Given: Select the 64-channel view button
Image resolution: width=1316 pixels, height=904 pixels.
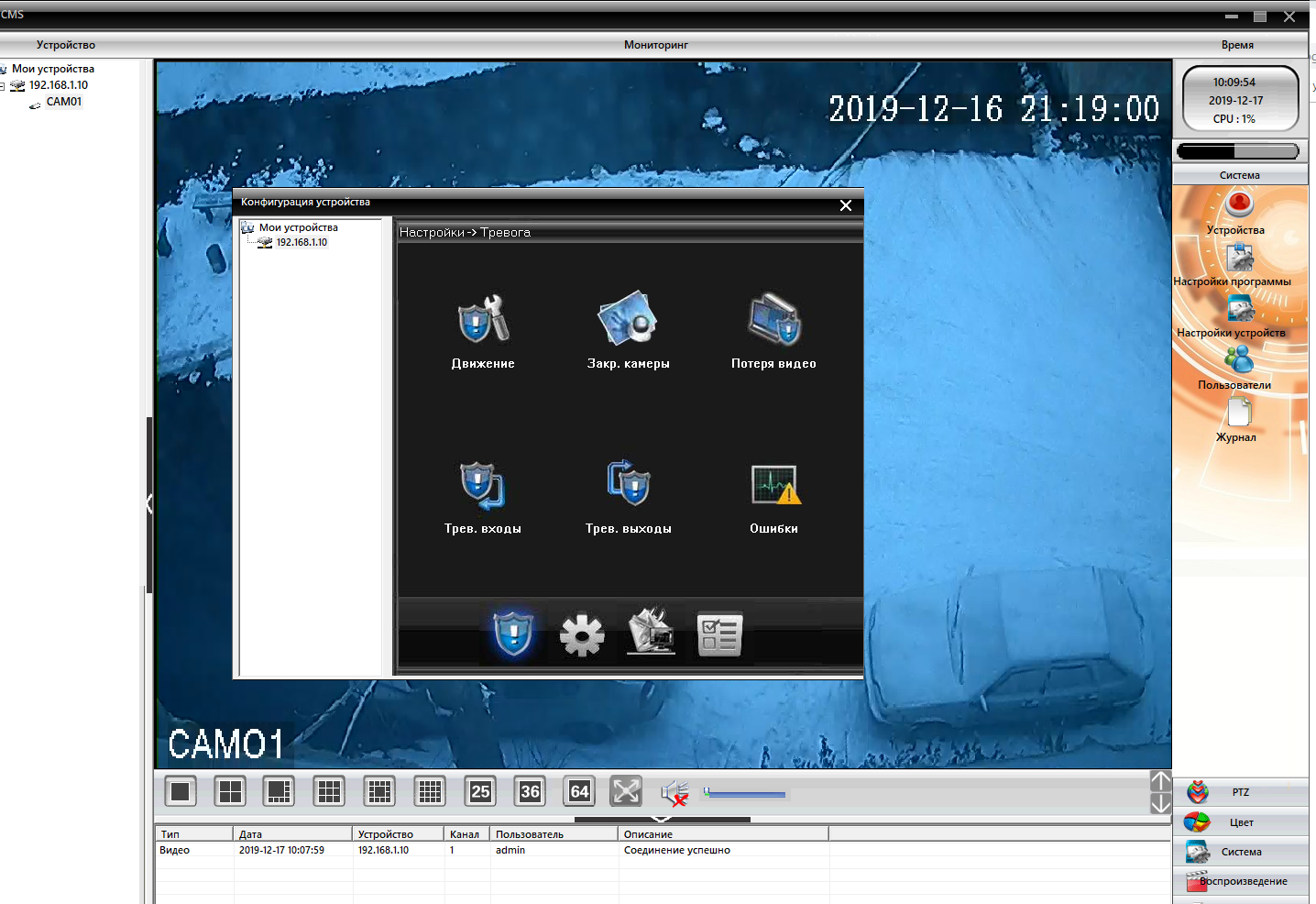Looking at the screenshot, I should click(x=579, y=791).
